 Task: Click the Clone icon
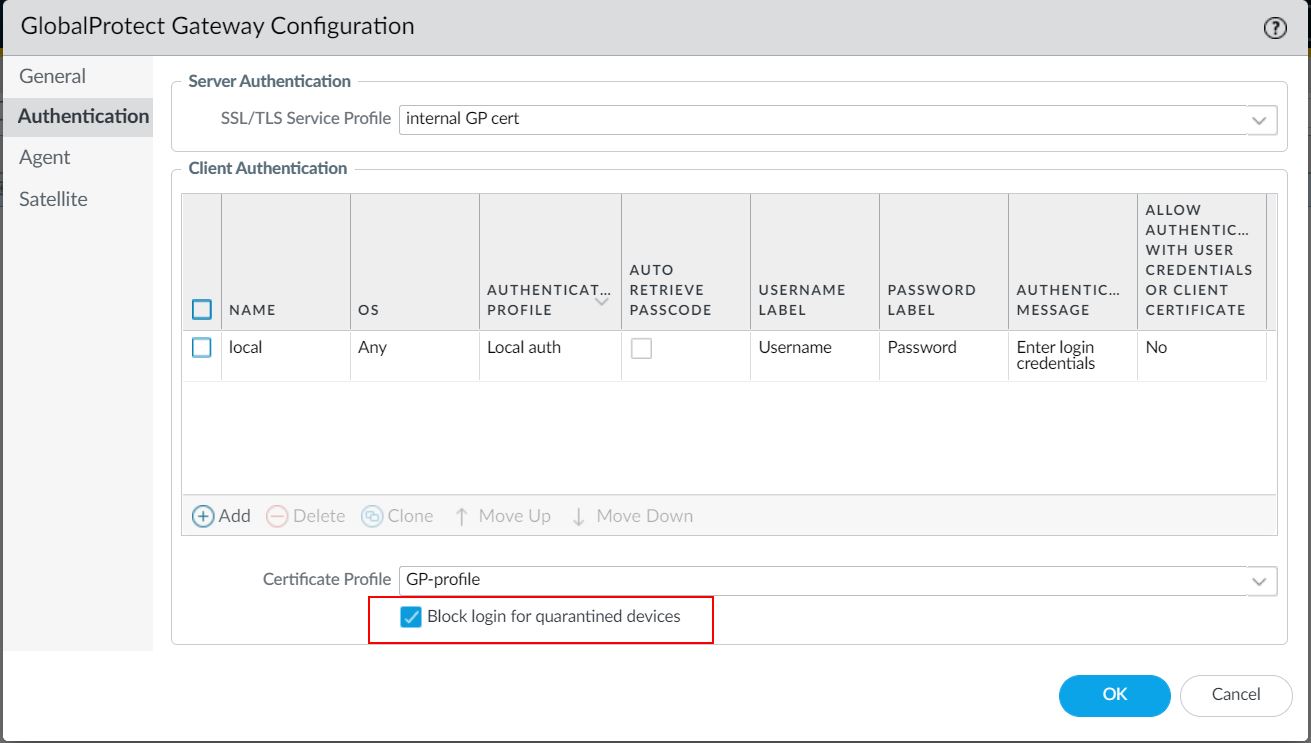[x=372, y=516]
